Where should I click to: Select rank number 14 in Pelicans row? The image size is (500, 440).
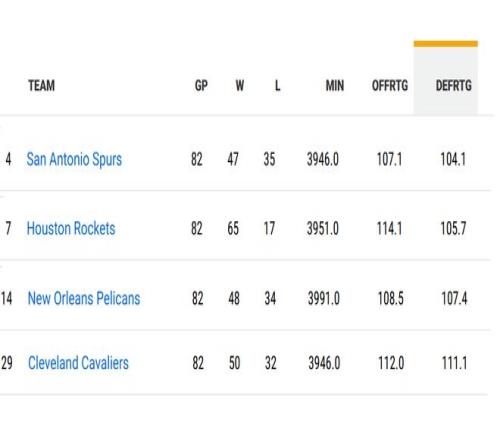(7, 298)
